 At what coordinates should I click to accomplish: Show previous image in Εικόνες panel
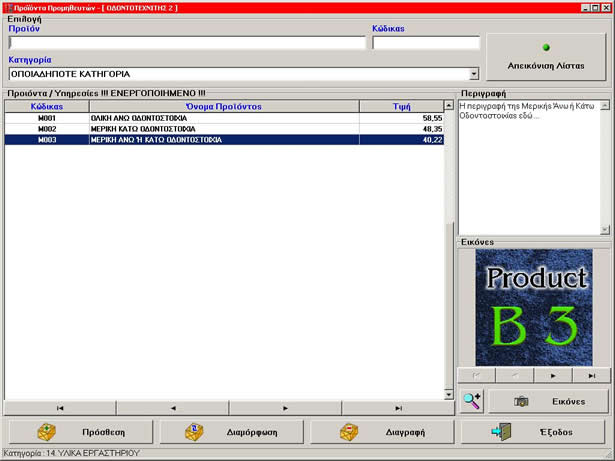tap(515, 376)
